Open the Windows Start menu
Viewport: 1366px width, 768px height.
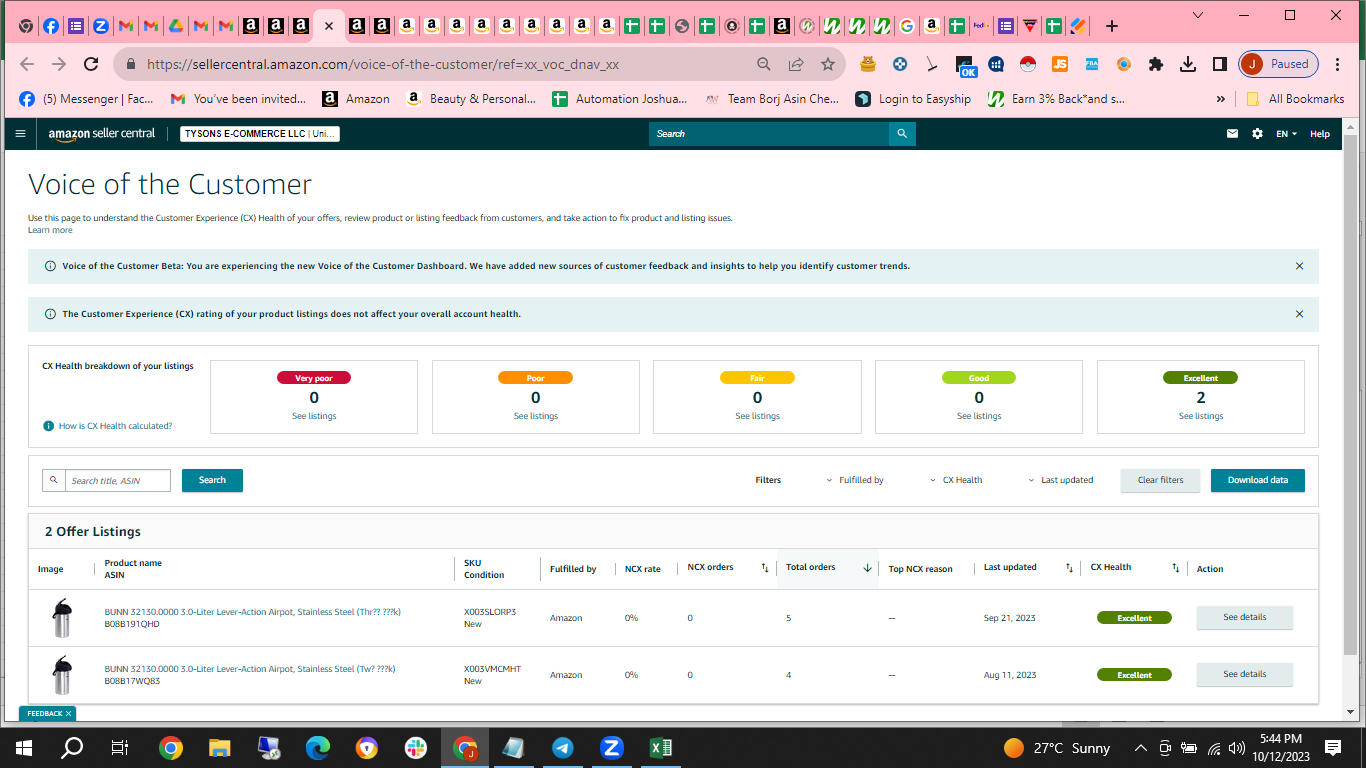tap(24, 747)
